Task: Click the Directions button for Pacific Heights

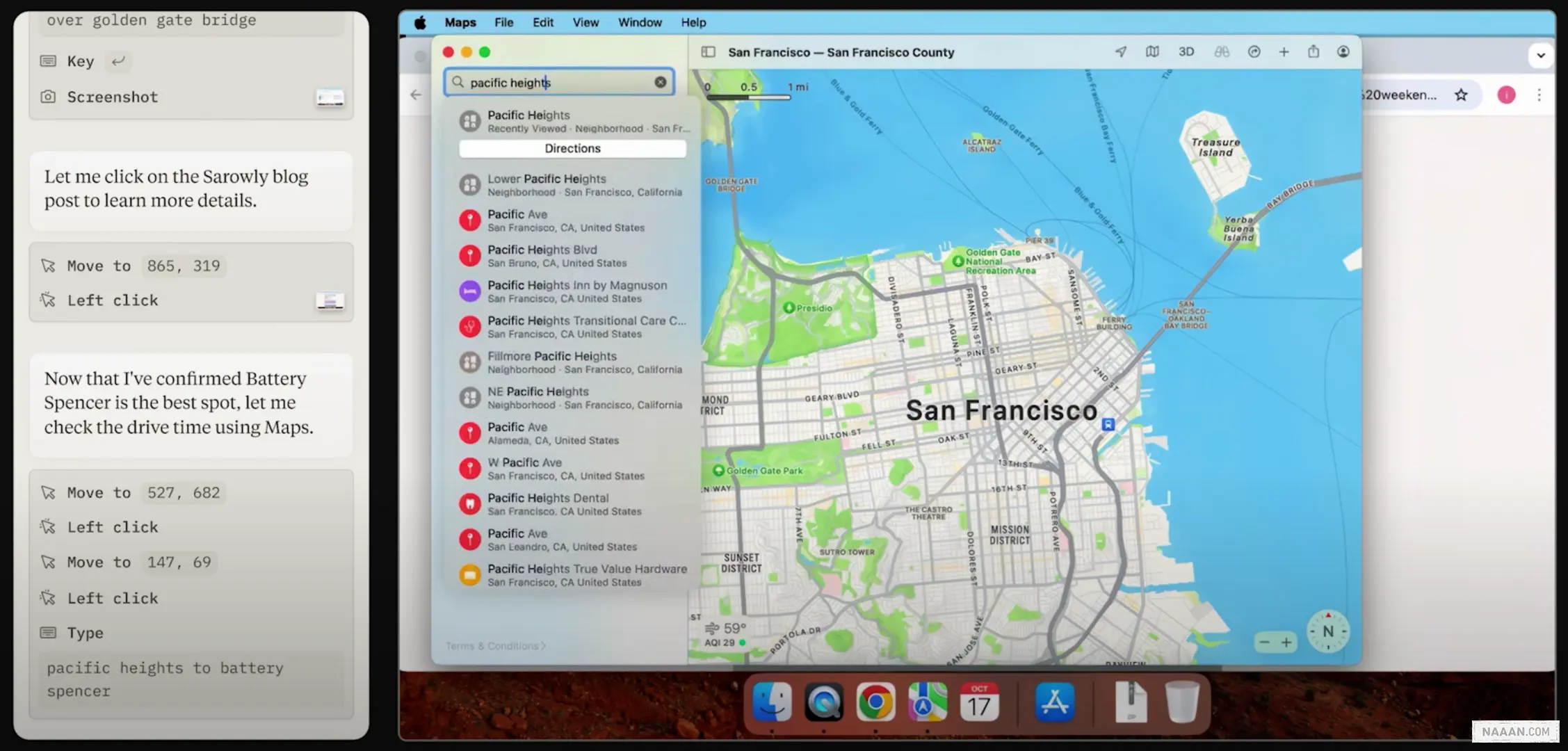Action: pyautogui.click(x=572, y=149)
